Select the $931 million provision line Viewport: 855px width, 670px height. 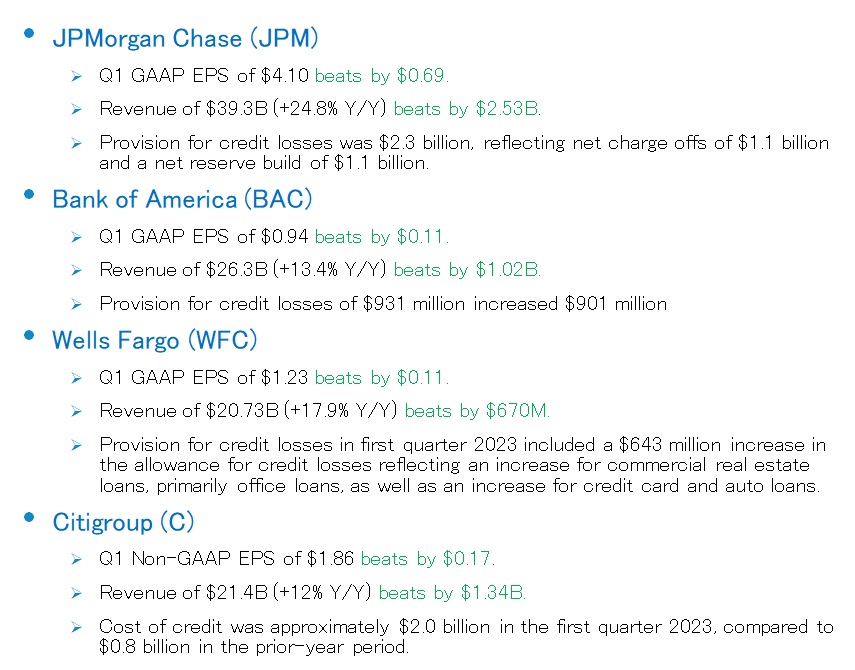[383, 303]
